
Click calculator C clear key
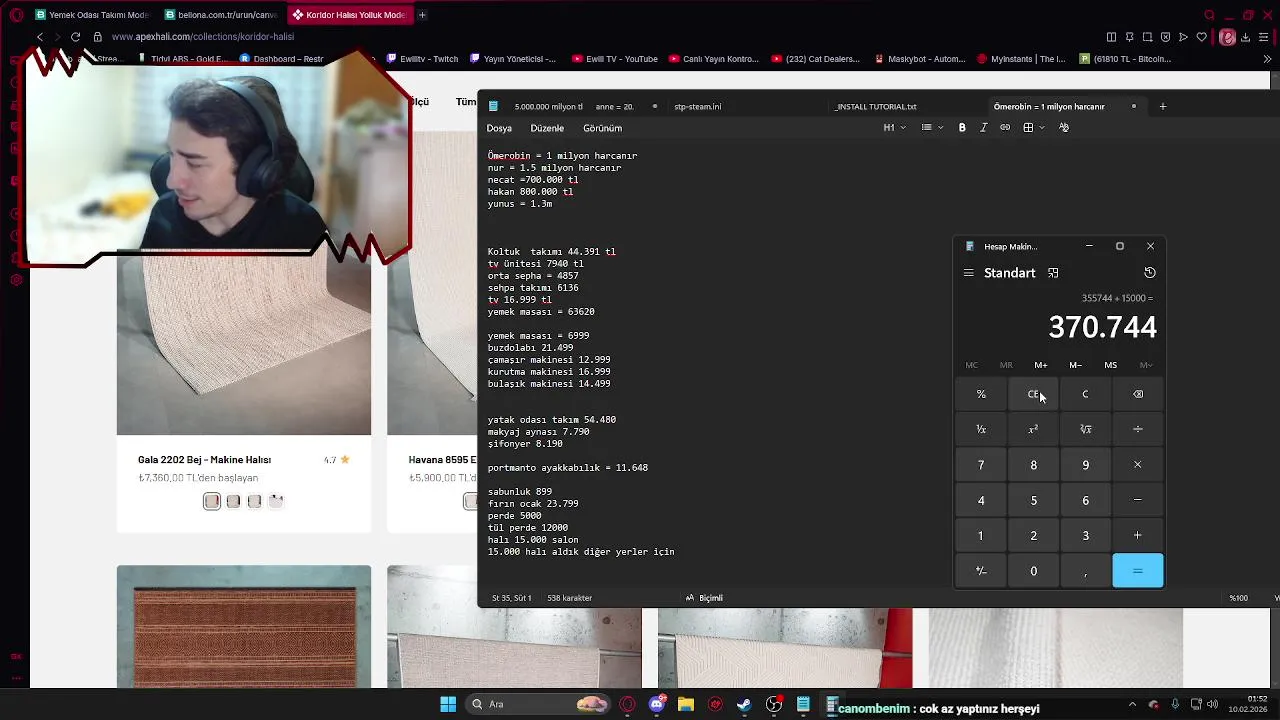coord(1085,394)
